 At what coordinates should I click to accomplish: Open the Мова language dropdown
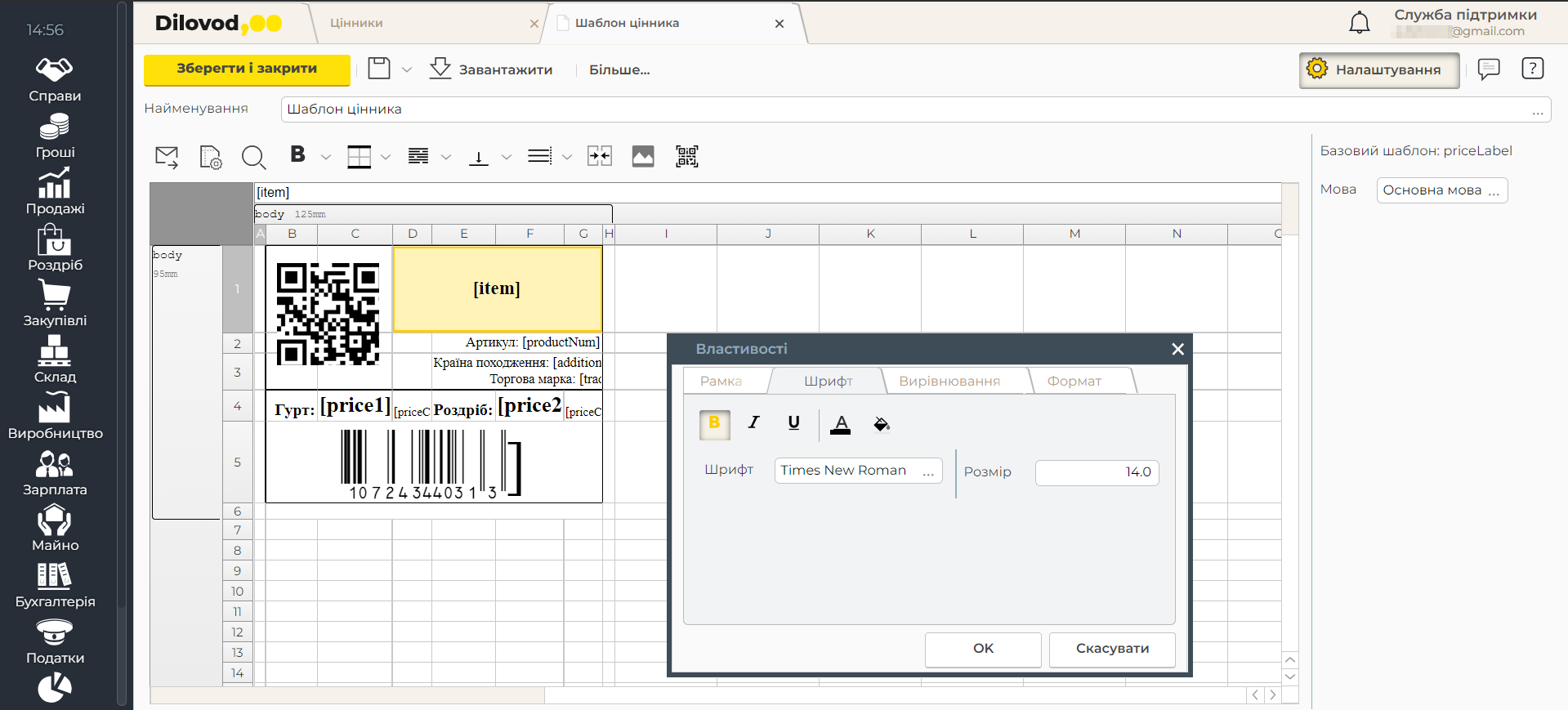point(1441,190)
